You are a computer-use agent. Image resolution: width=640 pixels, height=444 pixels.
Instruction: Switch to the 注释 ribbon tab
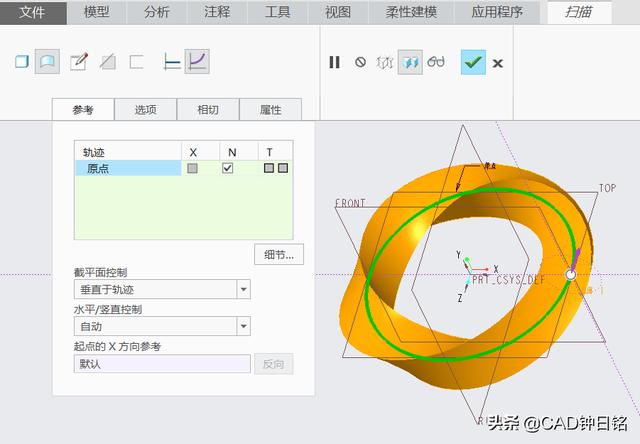click(x=217, y=12)
